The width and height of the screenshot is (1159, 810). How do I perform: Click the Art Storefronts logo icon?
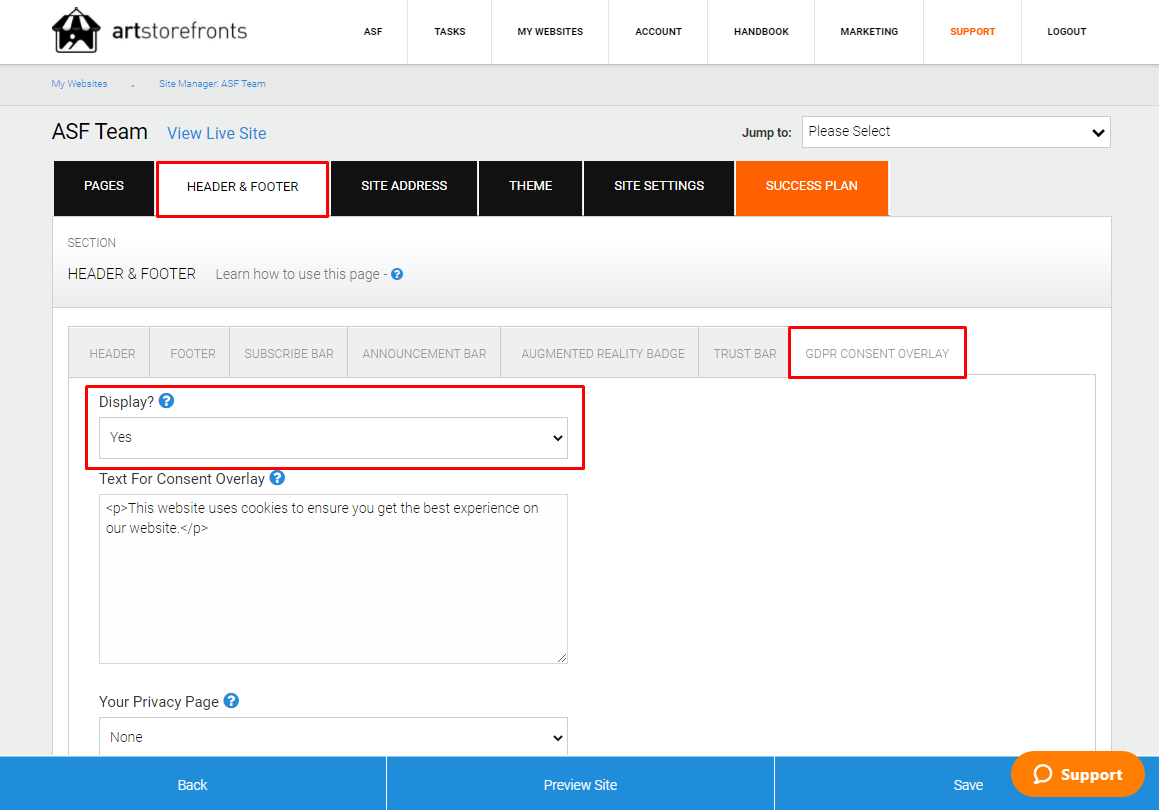tap(76, 31)
